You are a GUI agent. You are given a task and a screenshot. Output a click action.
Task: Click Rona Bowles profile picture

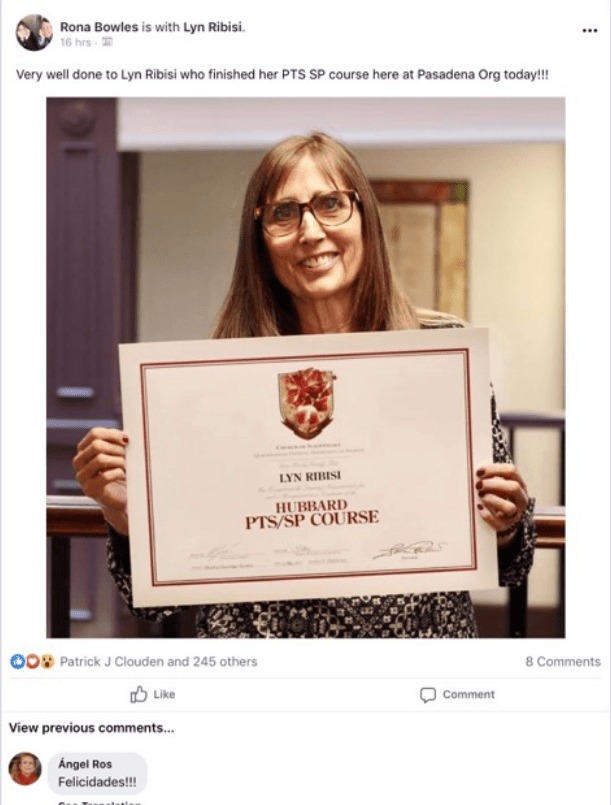[34, 33]
